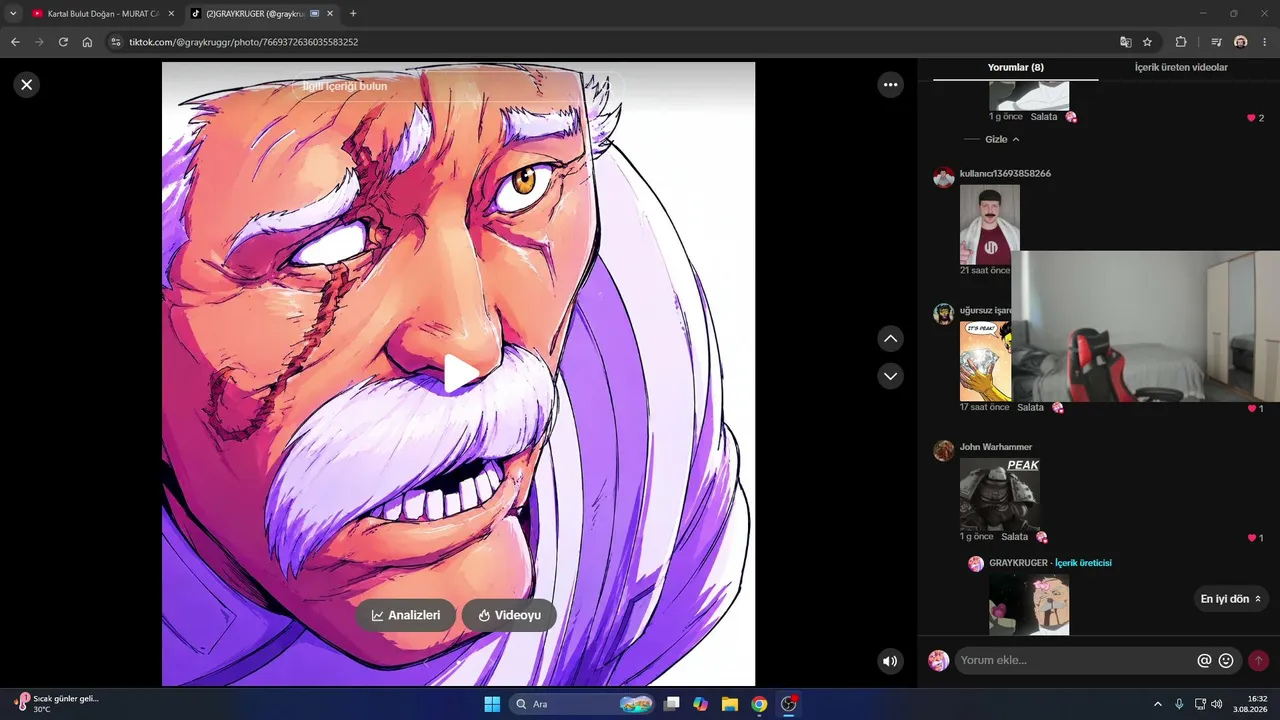Screen dimensions: 1280x720
Task: Switch to İçerik üreten videolar tab
Action: (x=1181, y=67)
